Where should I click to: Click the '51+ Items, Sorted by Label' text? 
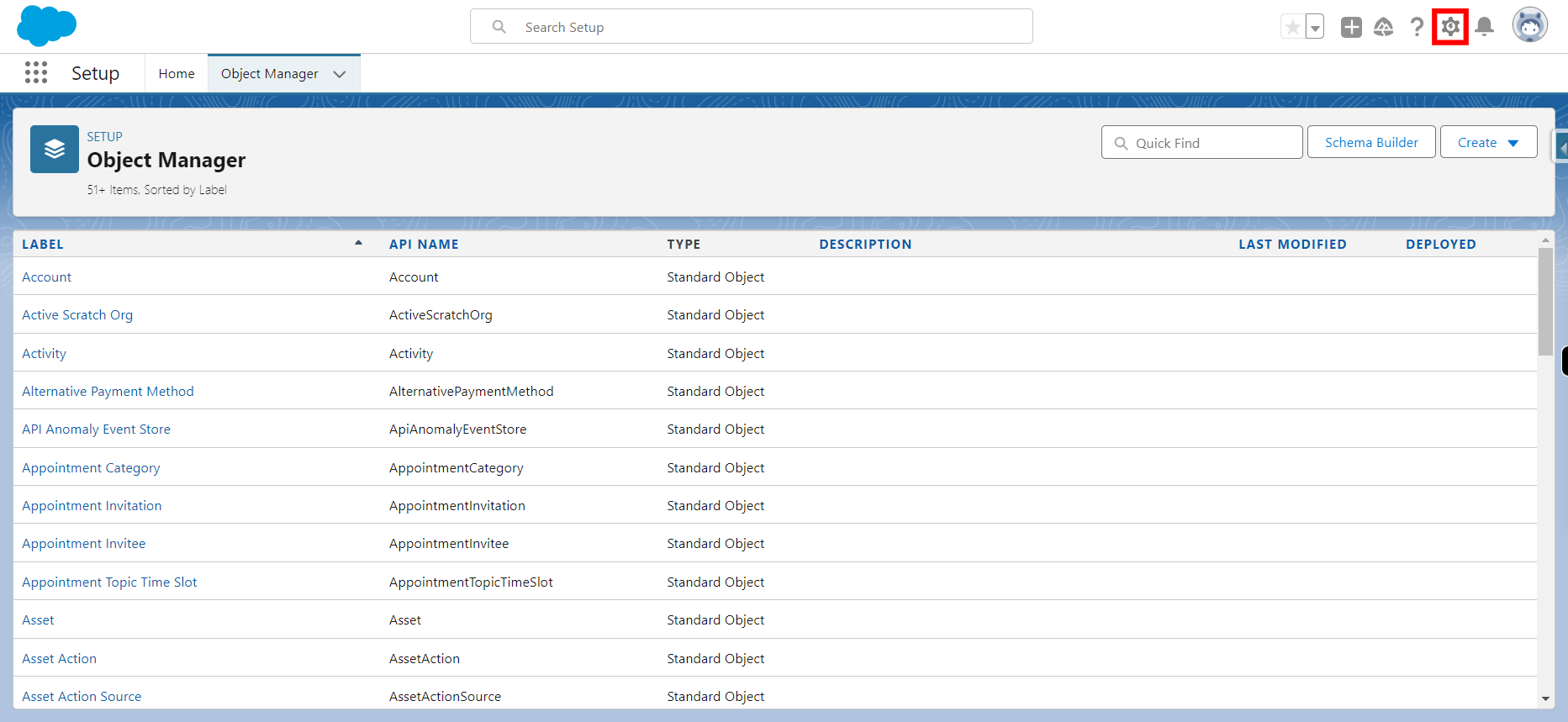click(x=156, y=190)
